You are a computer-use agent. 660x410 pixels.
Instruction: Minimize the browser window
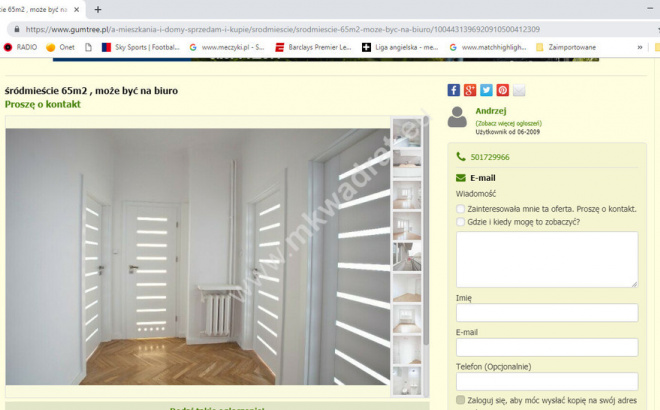(649, 8)
